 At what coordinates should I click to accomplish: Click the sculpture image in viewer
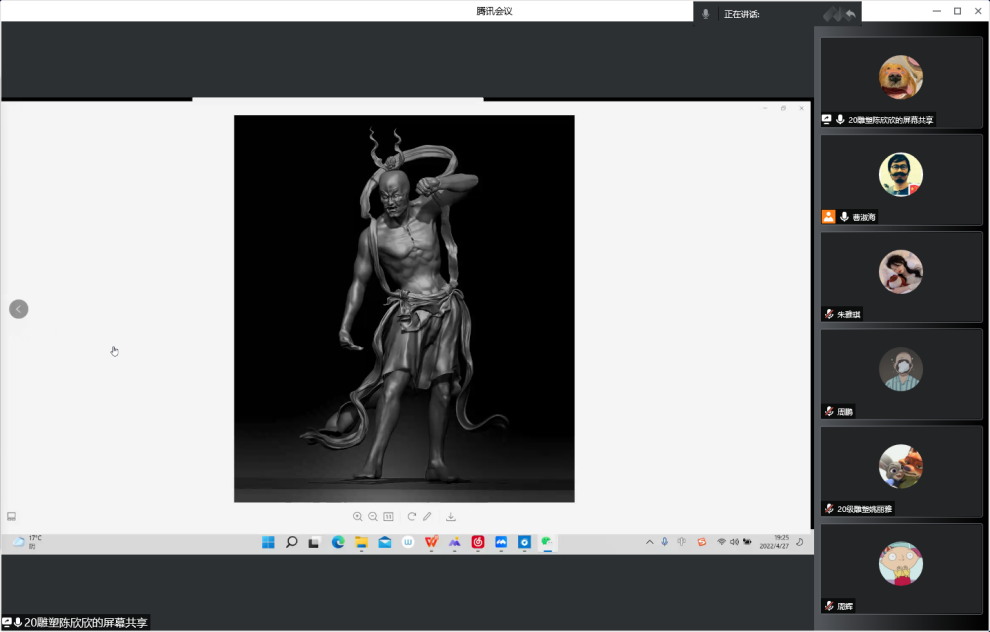[x=404, y=308]
